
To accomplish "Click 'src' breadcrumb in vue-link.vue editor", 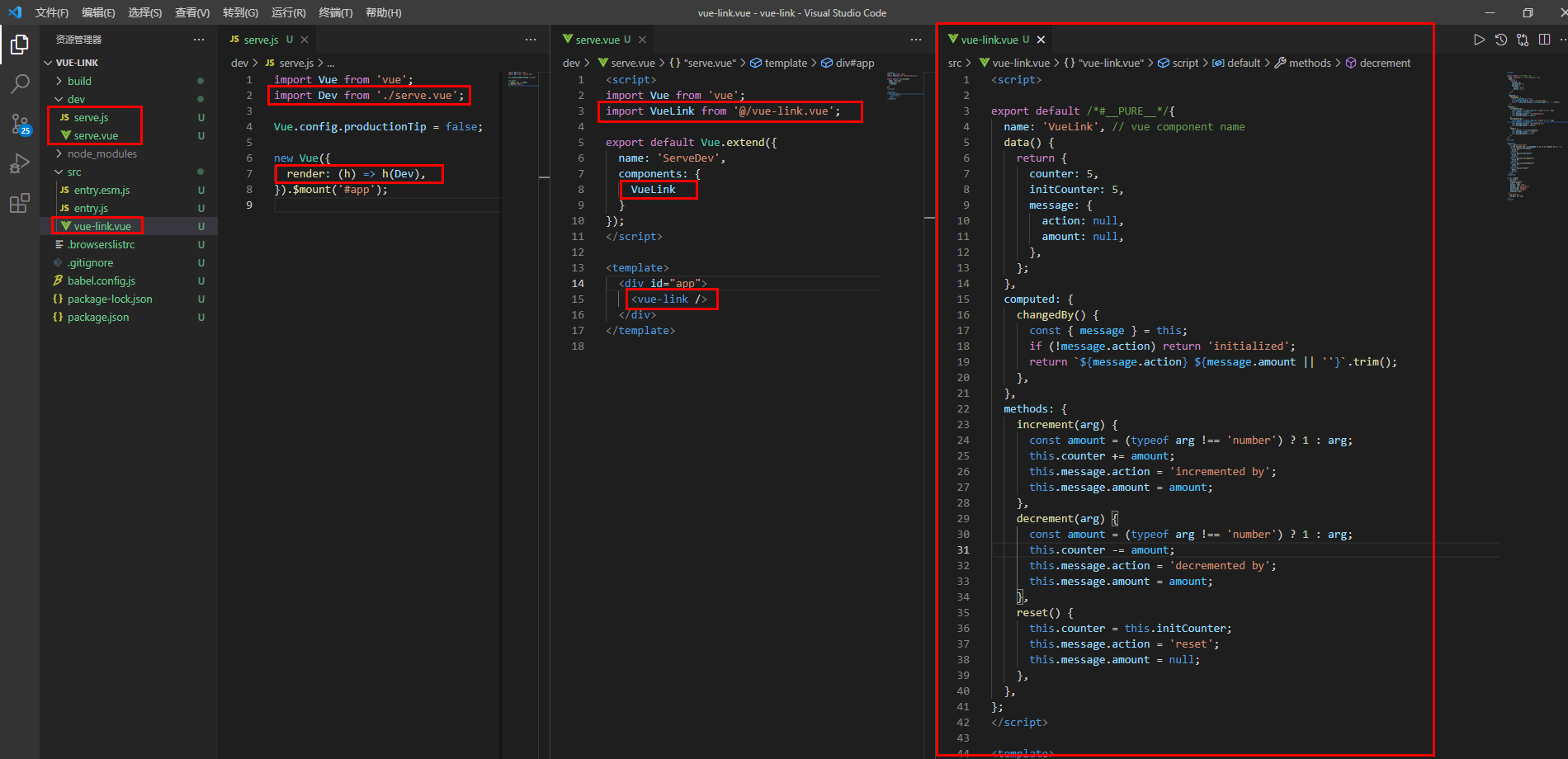I will [955, 63].
